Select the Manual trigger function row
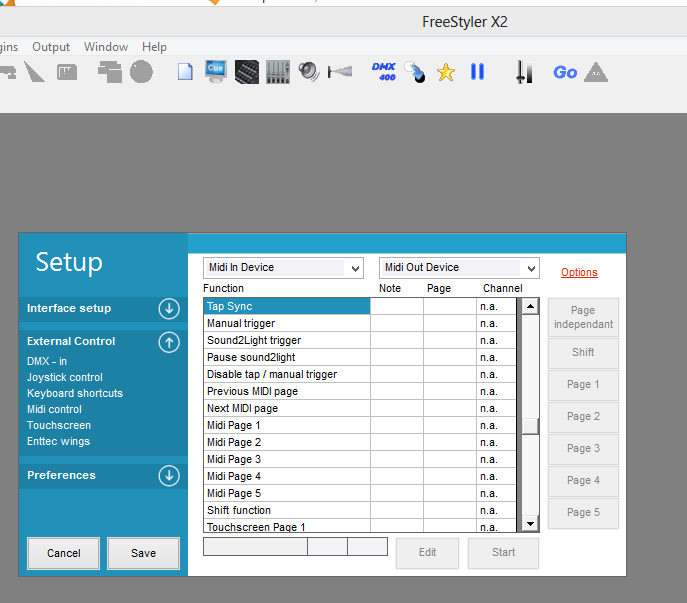This screenshot has height=603, width=687. (286, 324)
